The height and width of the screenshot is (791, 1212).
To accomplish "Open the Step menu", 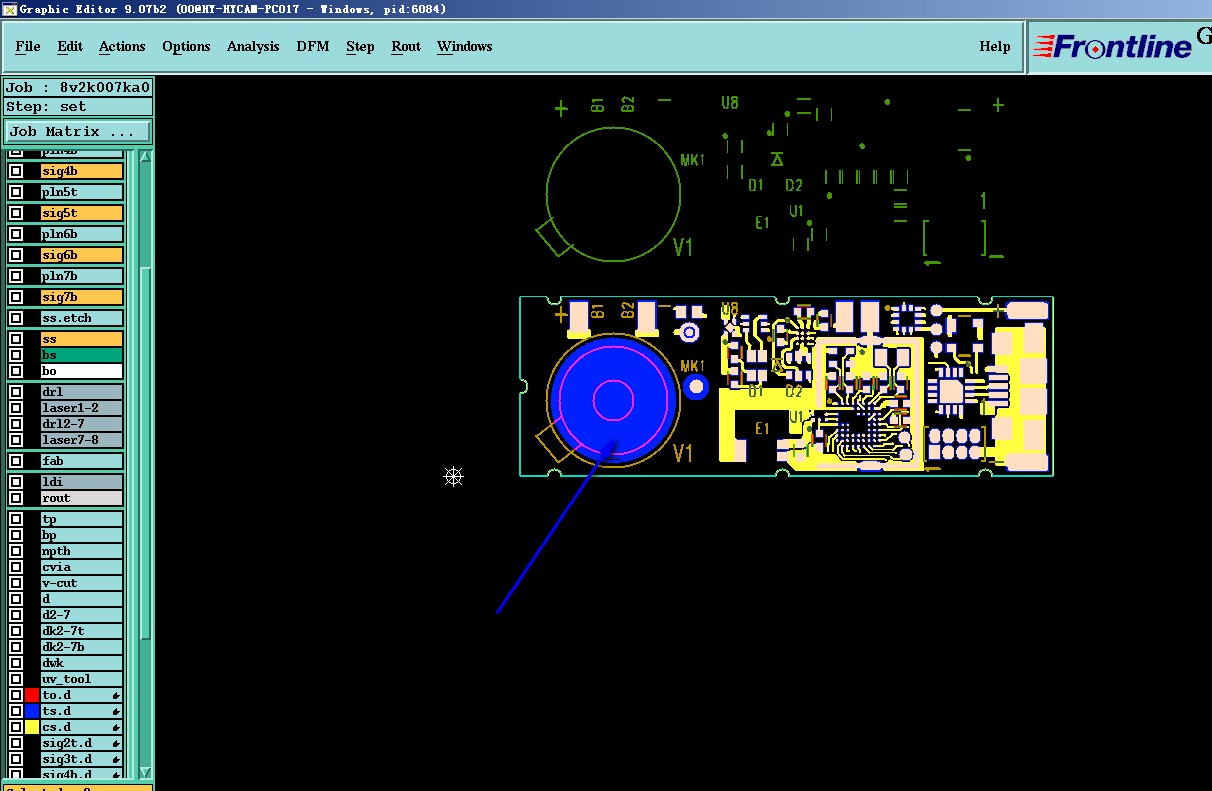I will coord(360,47).
